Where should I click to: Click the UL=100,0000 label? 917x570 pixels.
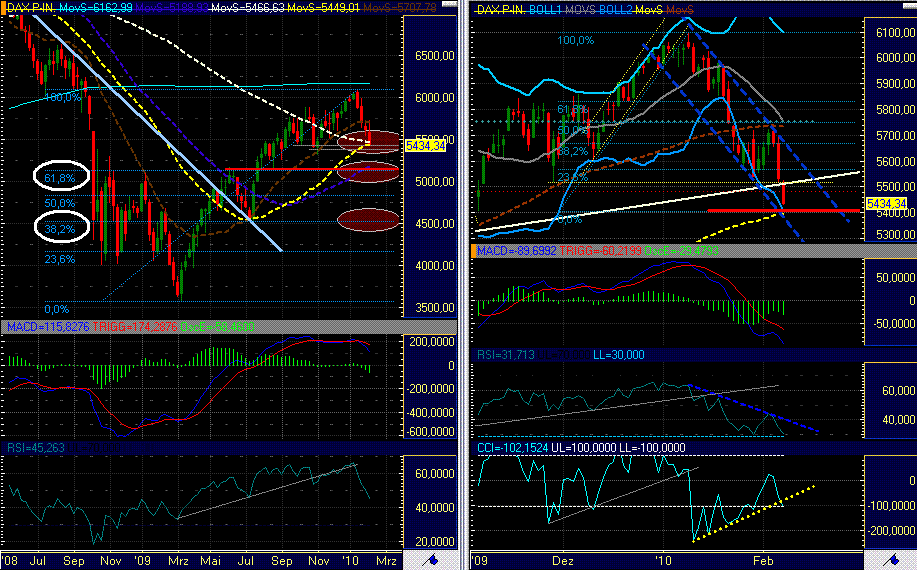[584, 448]
